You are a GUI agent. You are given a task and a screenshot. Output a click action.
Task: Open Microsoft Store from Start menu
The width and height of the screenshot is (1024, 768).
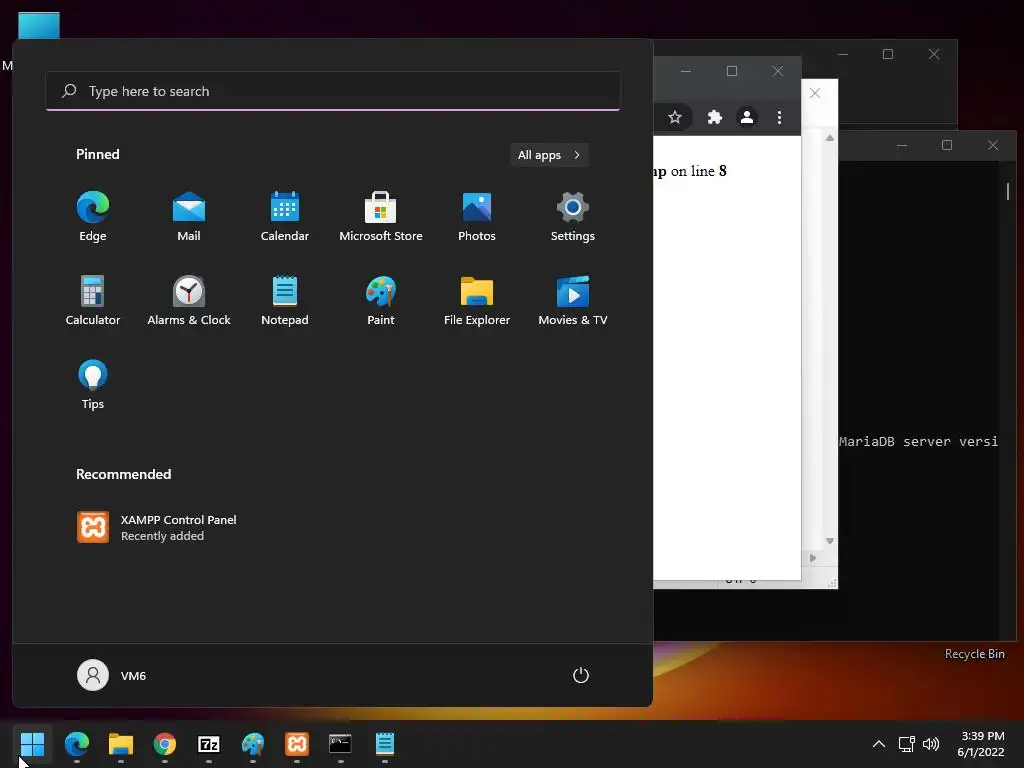tap(381, 217)
